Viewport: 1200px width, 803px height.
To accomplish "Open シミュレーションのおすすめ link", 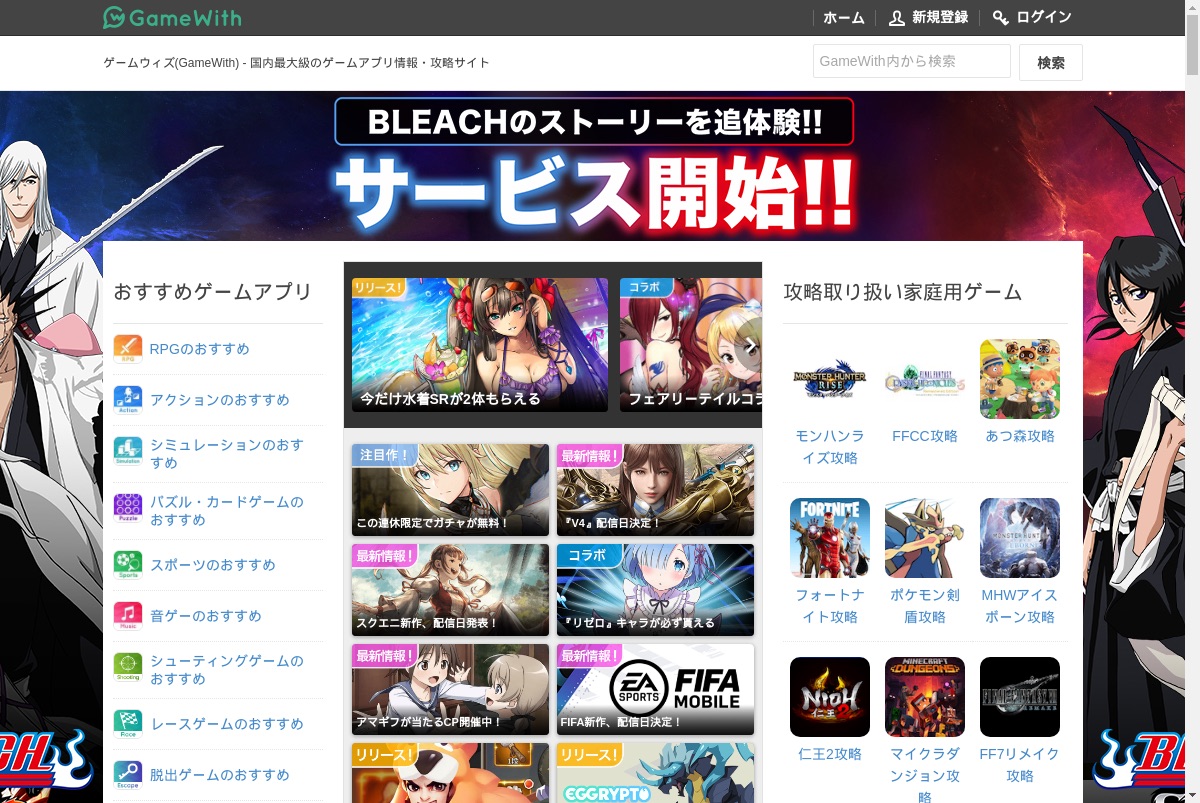I will click(227, 454).
